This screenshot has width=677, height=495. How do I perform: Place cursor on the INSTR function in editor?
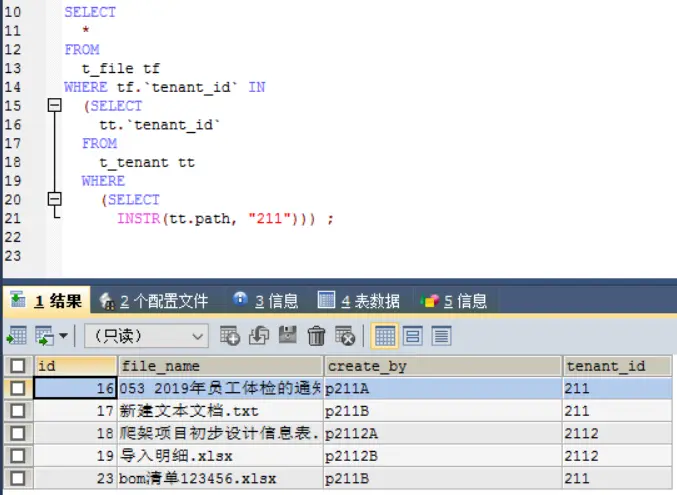[x=139, y=218]
